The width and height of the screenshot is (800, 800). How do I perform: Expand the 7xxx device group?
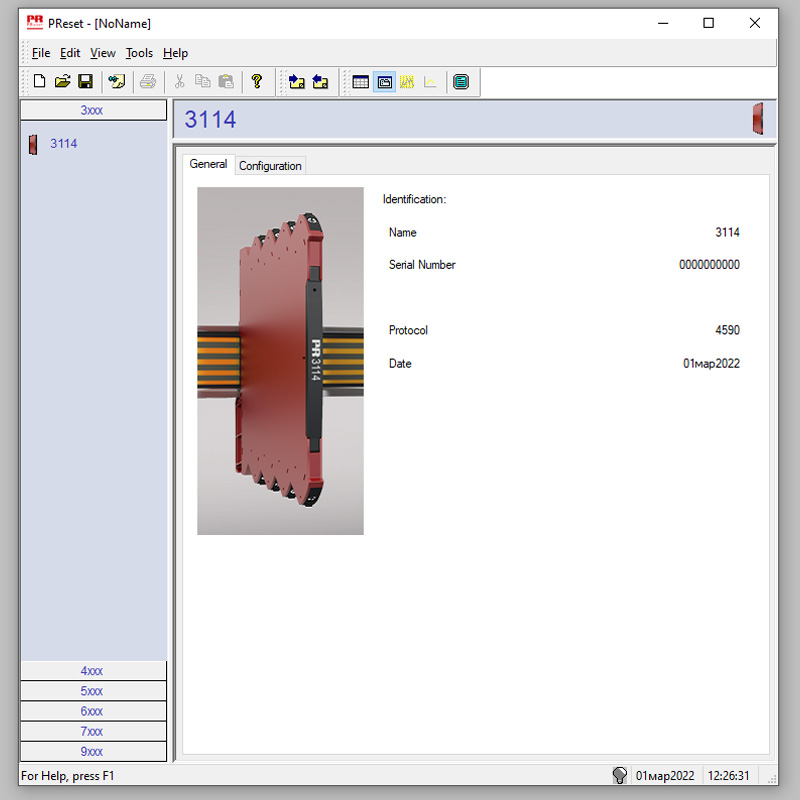[93, 732]
